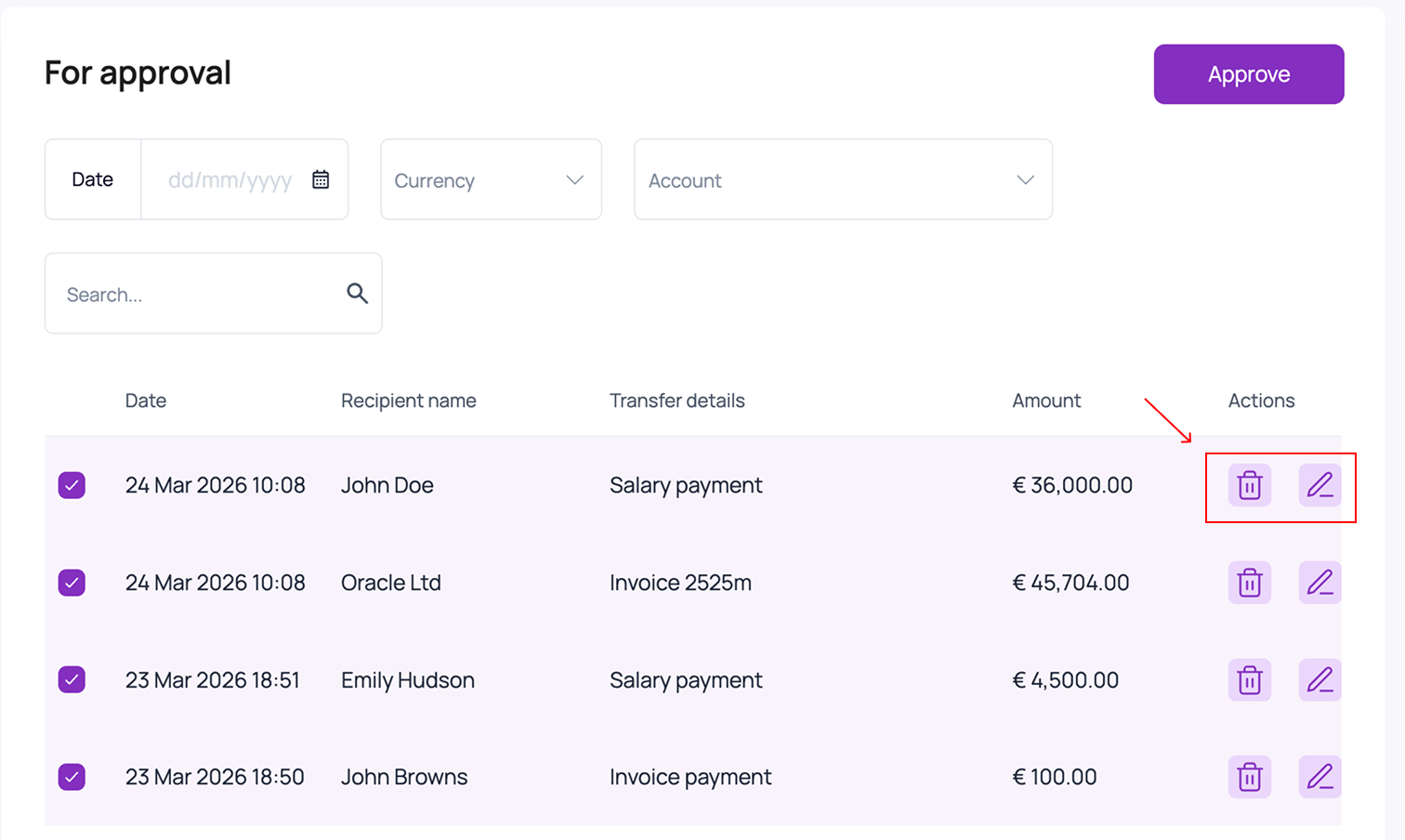Delete the Oracle Ltd invoice transfer
This screenshot has height=840, width=1405.
(1249, 583)
